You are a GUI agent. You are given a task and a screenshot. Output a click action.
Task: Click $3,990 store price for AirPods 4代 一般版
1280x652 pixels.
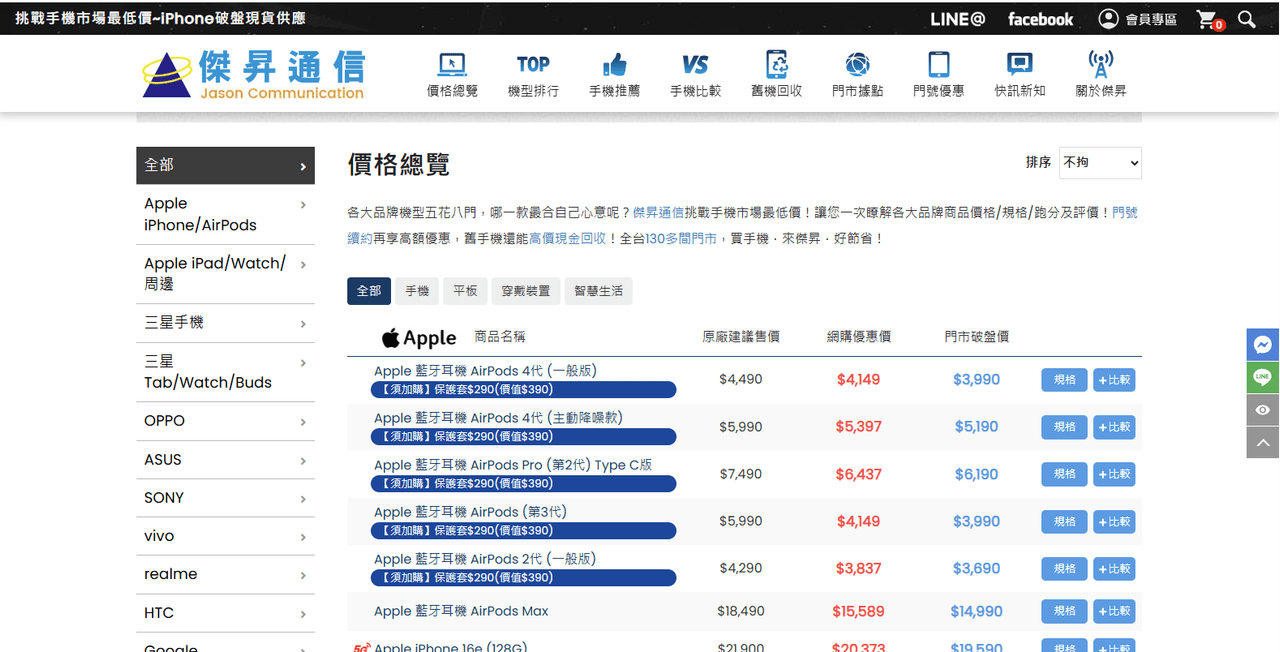976,380
